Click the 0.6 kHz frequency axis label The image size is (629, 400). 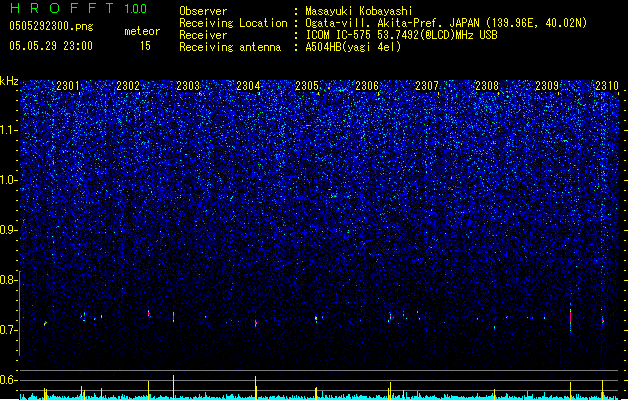[9, 380]
